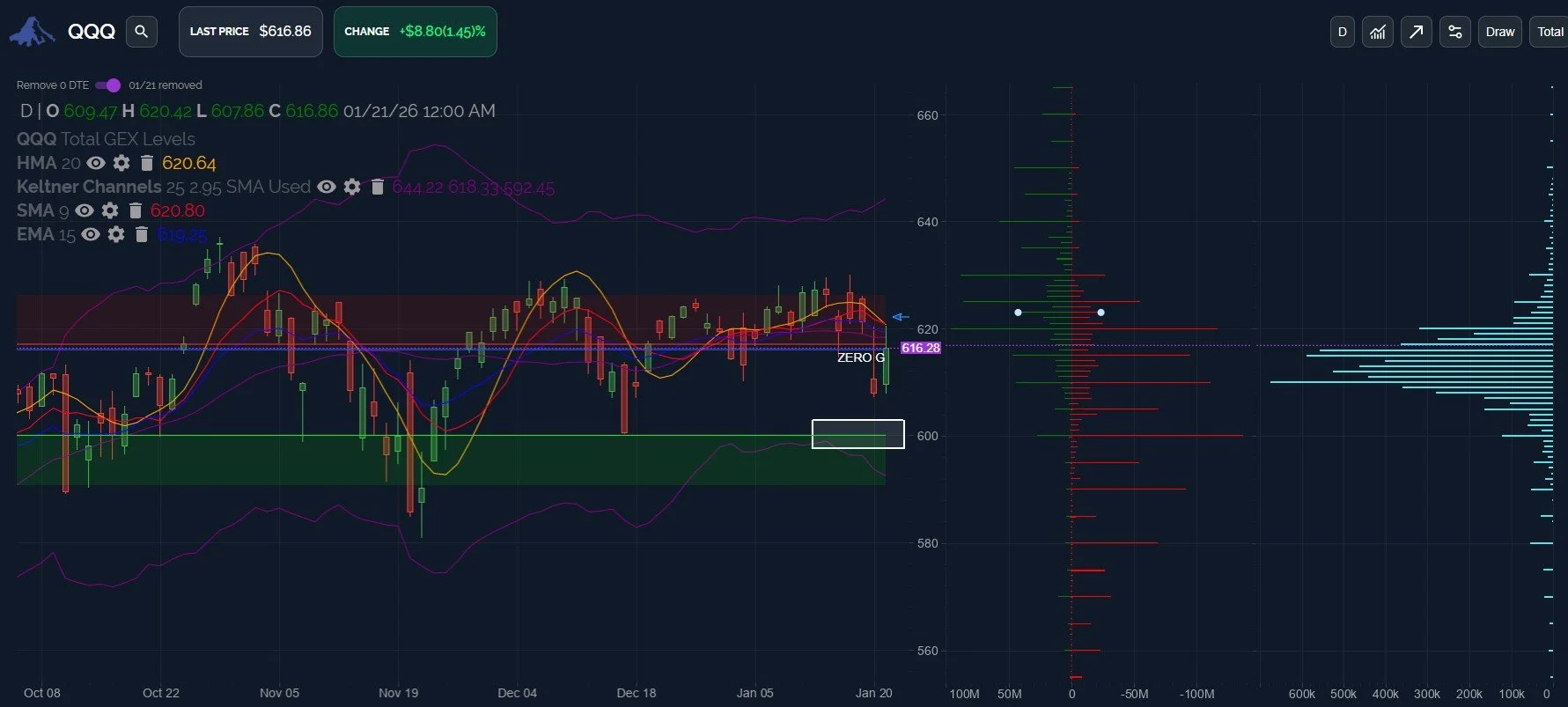Image resolution: width=1568 pixels, height=707 pixels.
Task: Click the EMA value 619.25
Action: tap(182, 234)
